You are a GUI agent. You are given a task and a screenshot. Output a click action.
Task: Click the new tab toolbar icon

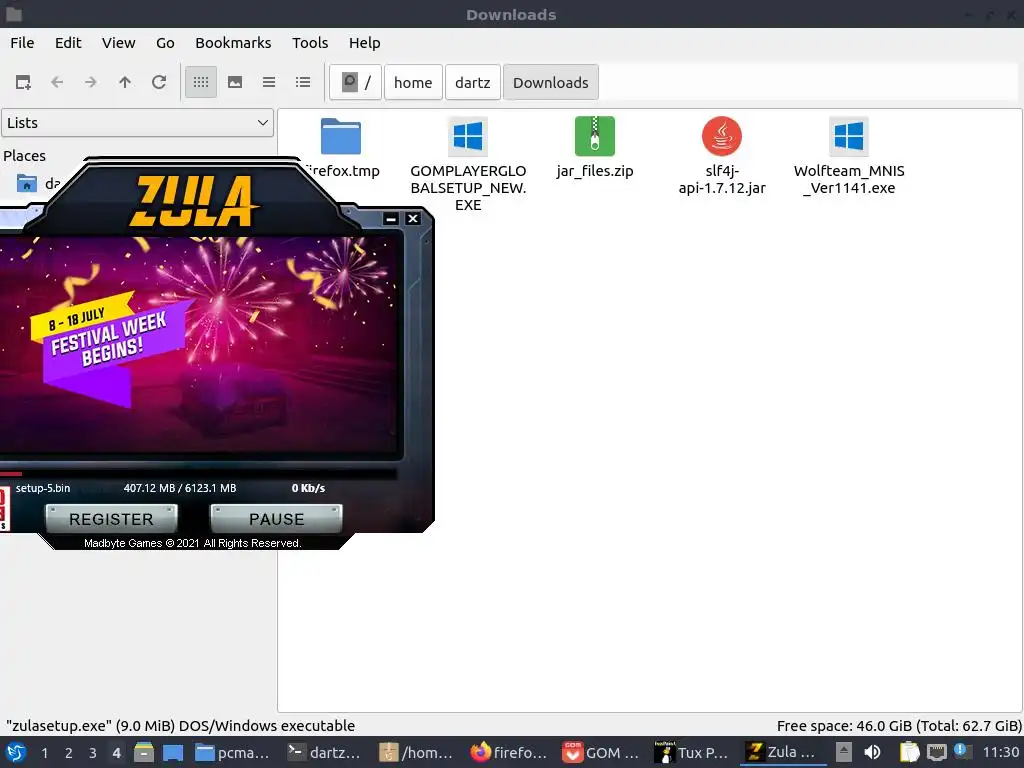coord(24,82)
